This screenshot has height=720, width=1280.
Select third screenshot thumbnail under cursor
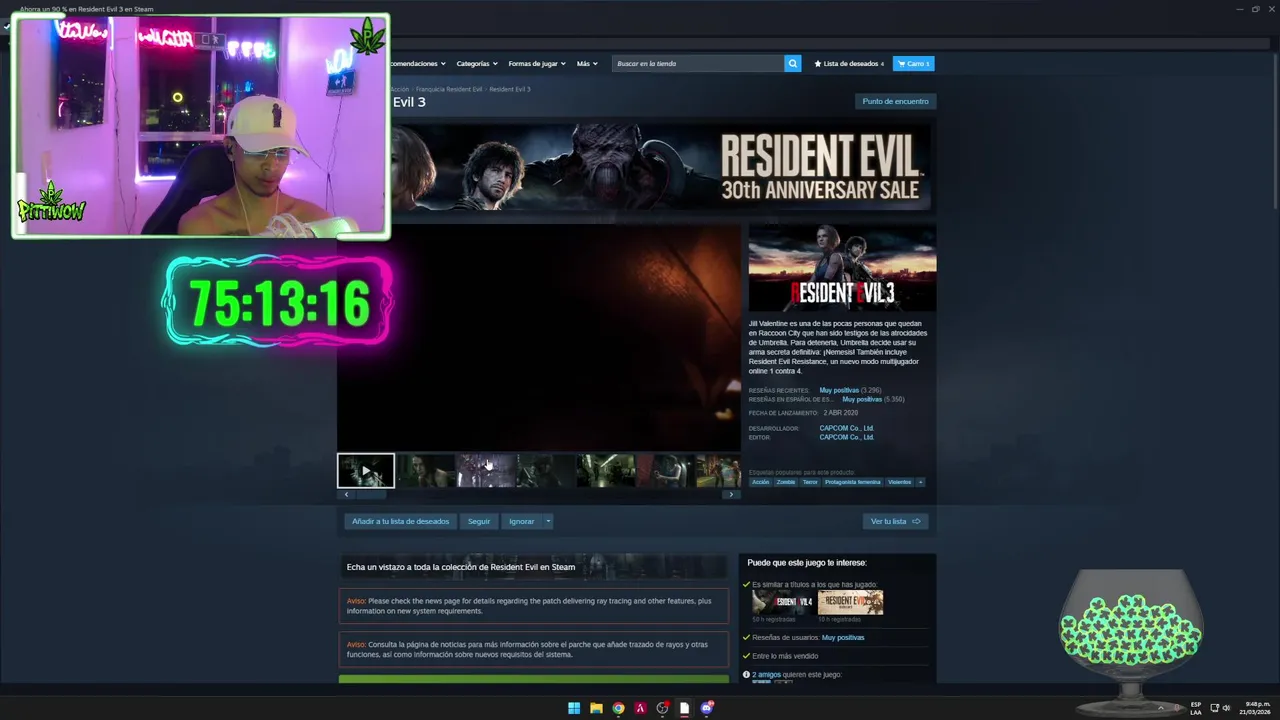tap(486, 470)
